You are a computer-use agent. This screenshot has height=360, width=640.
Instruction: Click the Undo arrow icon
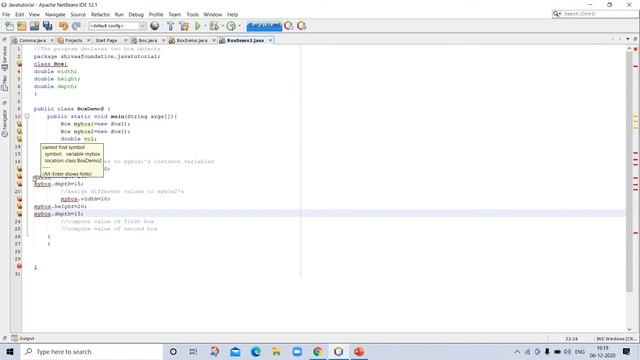point(63,26)
